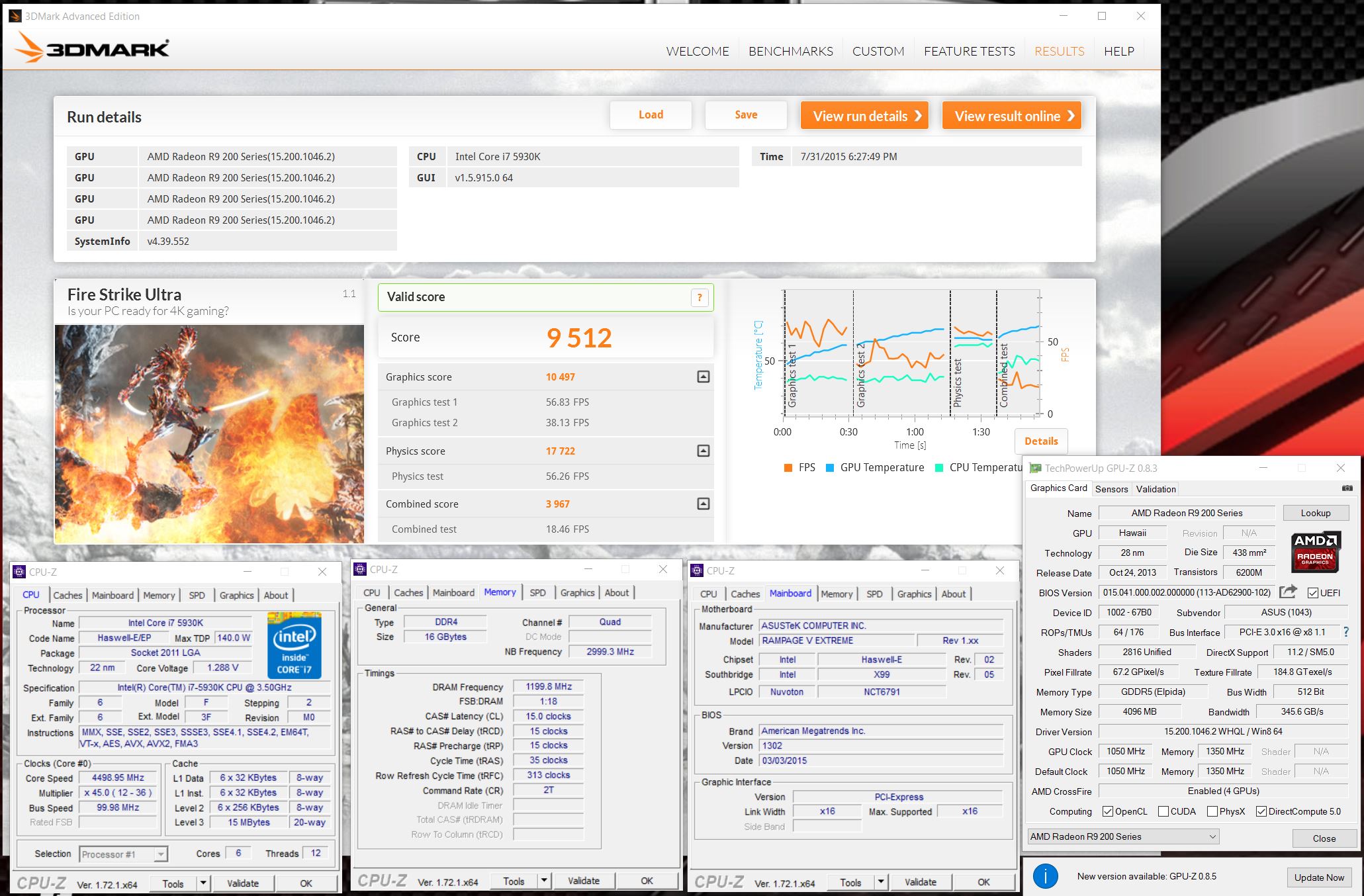Click the GPU-Z screenshot camera icon
The width and height of the screenshot is (1364, 896).
click(1347, 488)
